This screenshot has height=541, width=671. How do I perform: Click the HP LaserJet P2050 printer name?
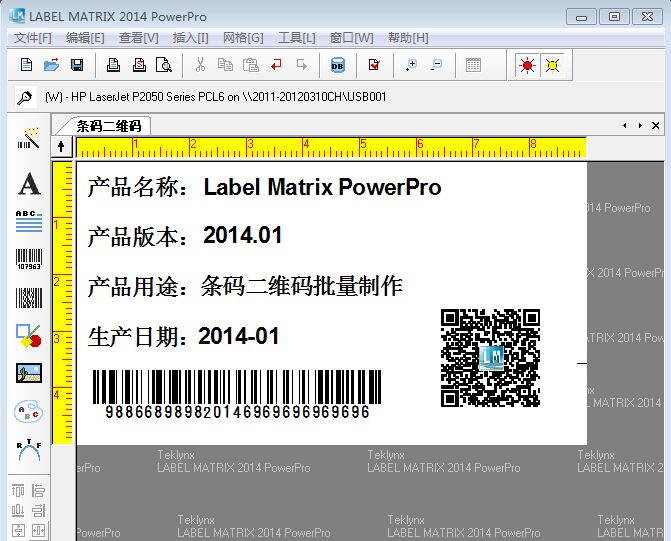coord(216,97)
